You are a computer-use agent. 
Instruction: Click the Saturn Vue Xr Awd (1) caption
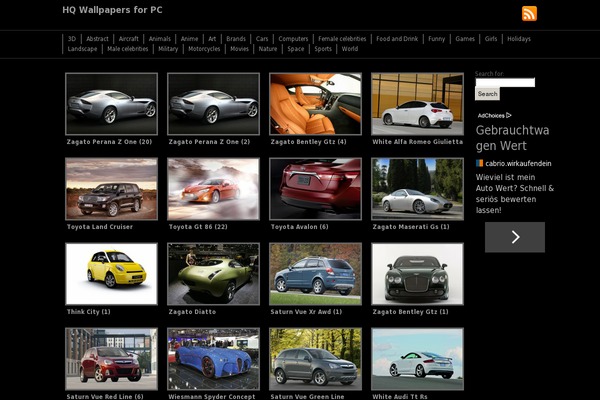[x=306, y=312]
